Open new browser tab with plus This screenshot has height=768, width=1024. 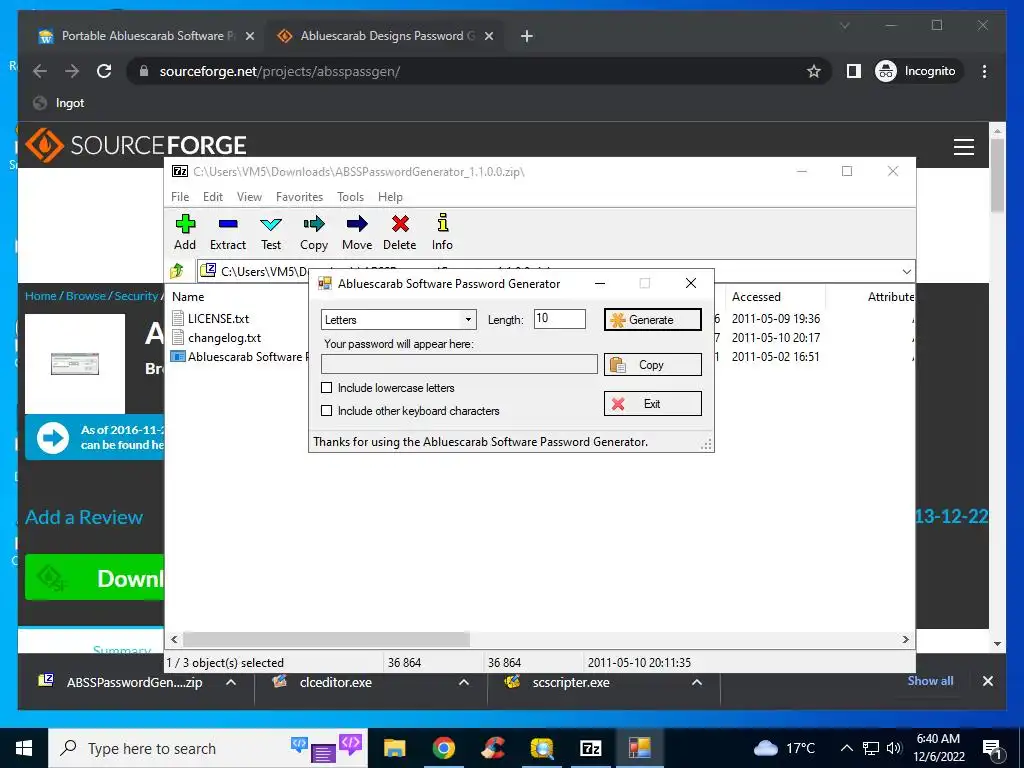(x=527, y=37)
